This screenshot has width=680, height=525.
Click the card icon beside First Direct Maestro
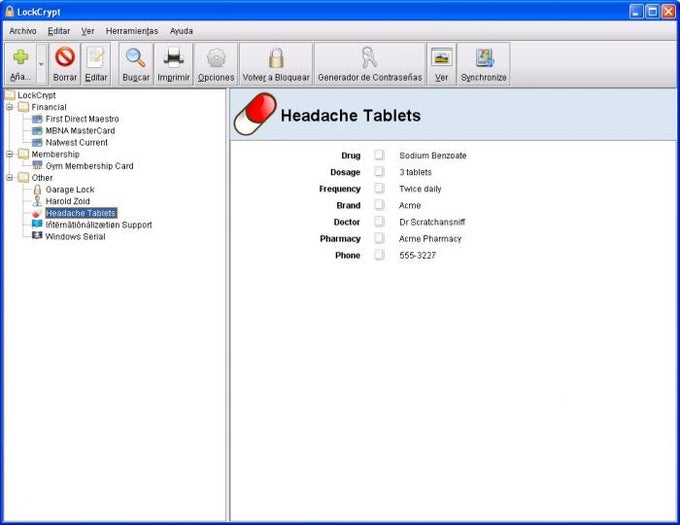click(x=37, y=119)
